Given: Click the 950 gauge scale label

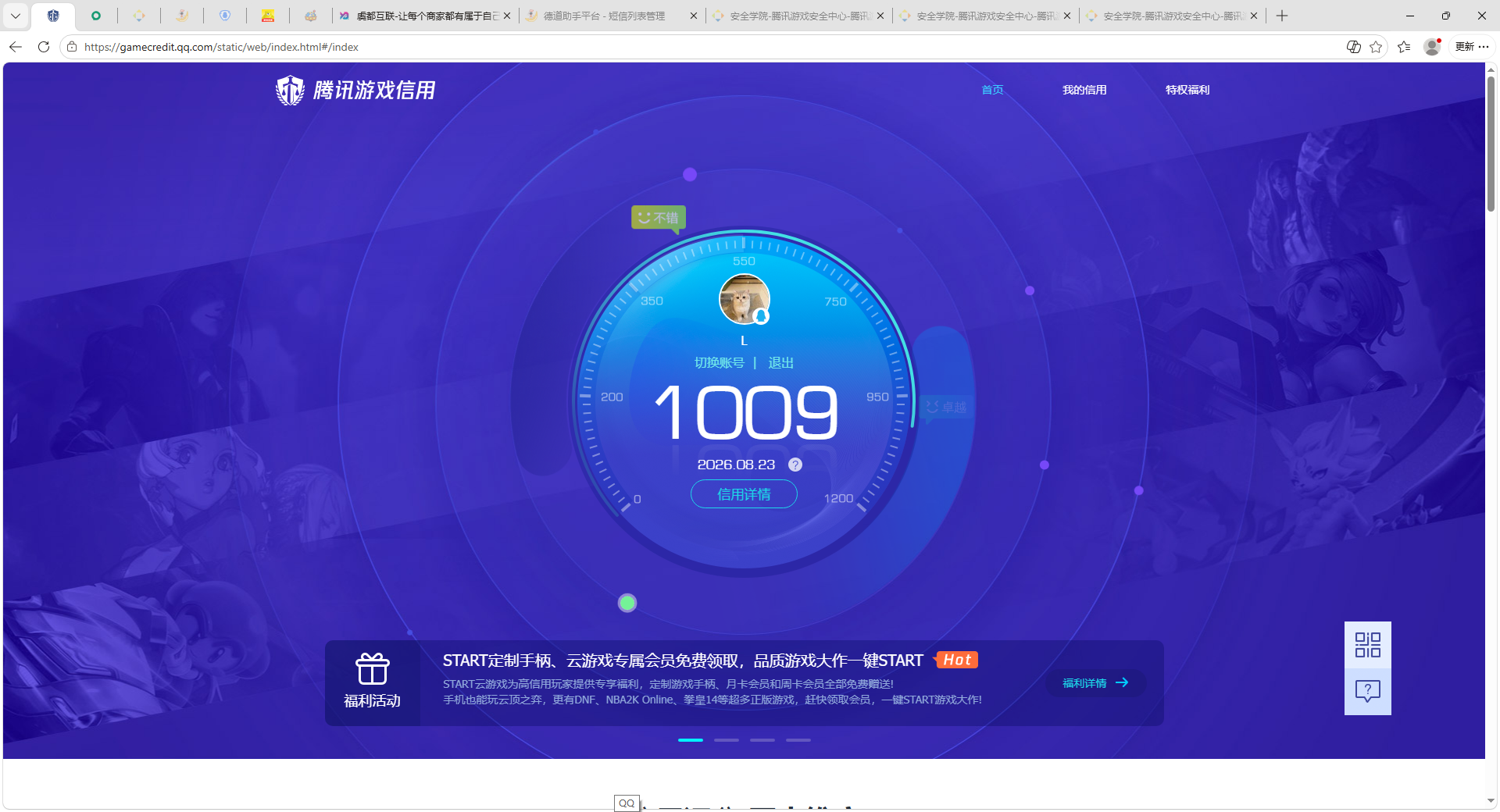Looking at the screenshot, I should click(877, 397).
